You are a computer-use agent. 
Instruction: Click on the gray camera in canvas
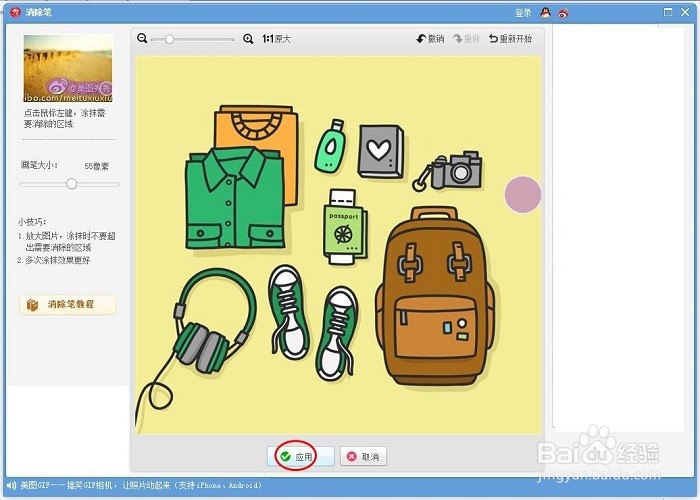point(455,170)
